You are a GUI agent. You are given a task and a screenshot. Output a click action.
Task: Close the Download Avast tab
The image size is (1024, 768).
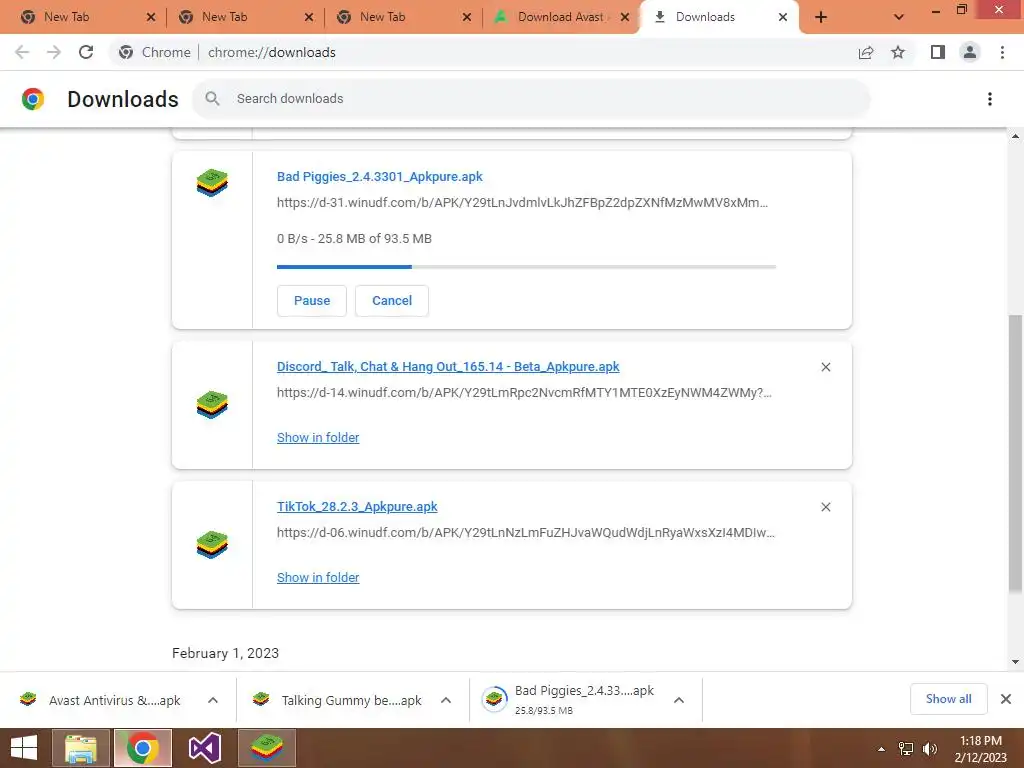(x=625, y=17)
